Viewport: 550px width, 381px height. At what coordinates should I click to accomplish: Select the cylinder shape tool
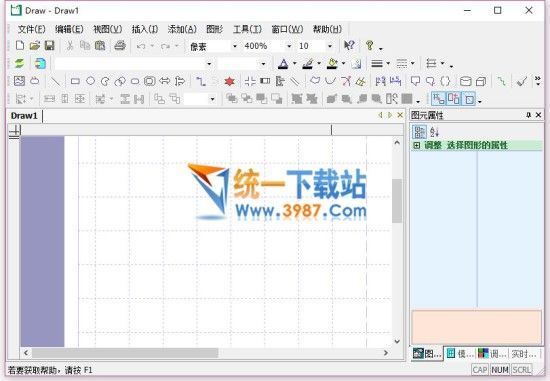465,81
